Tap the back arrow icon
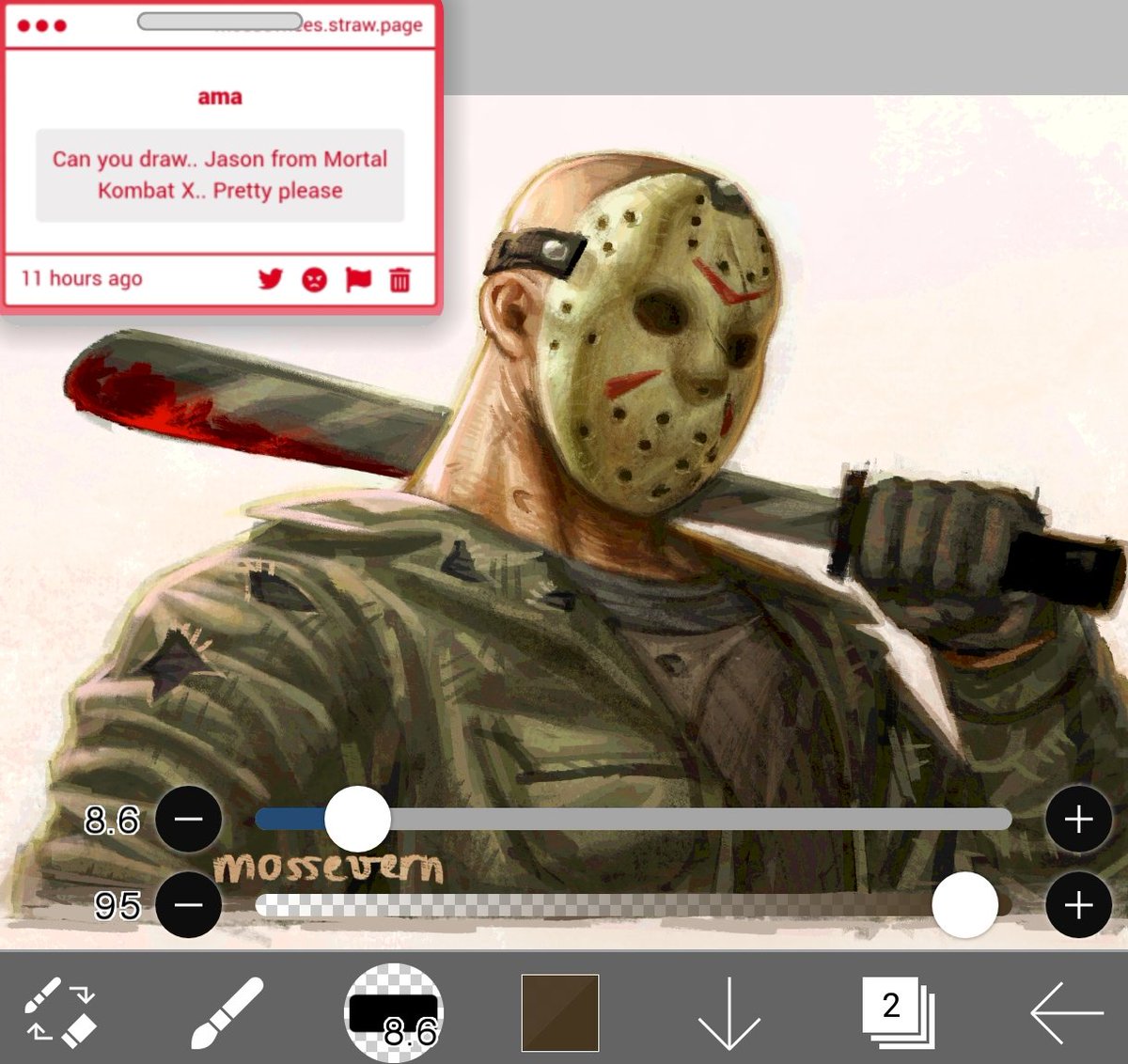Screen dimensions: 1128x1064 click(1067, 1012)
